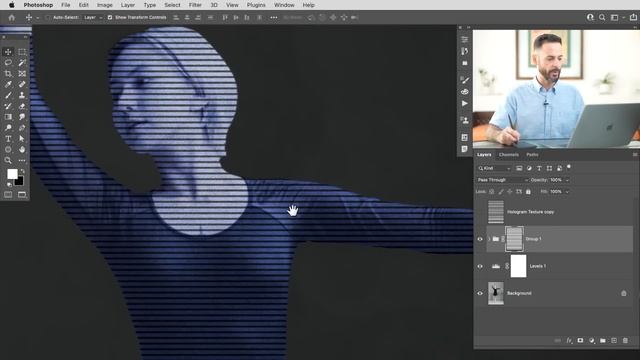Select the Ellipse shape tool
The height and width of the screenshot is (360, 640).
click(8, 149)
